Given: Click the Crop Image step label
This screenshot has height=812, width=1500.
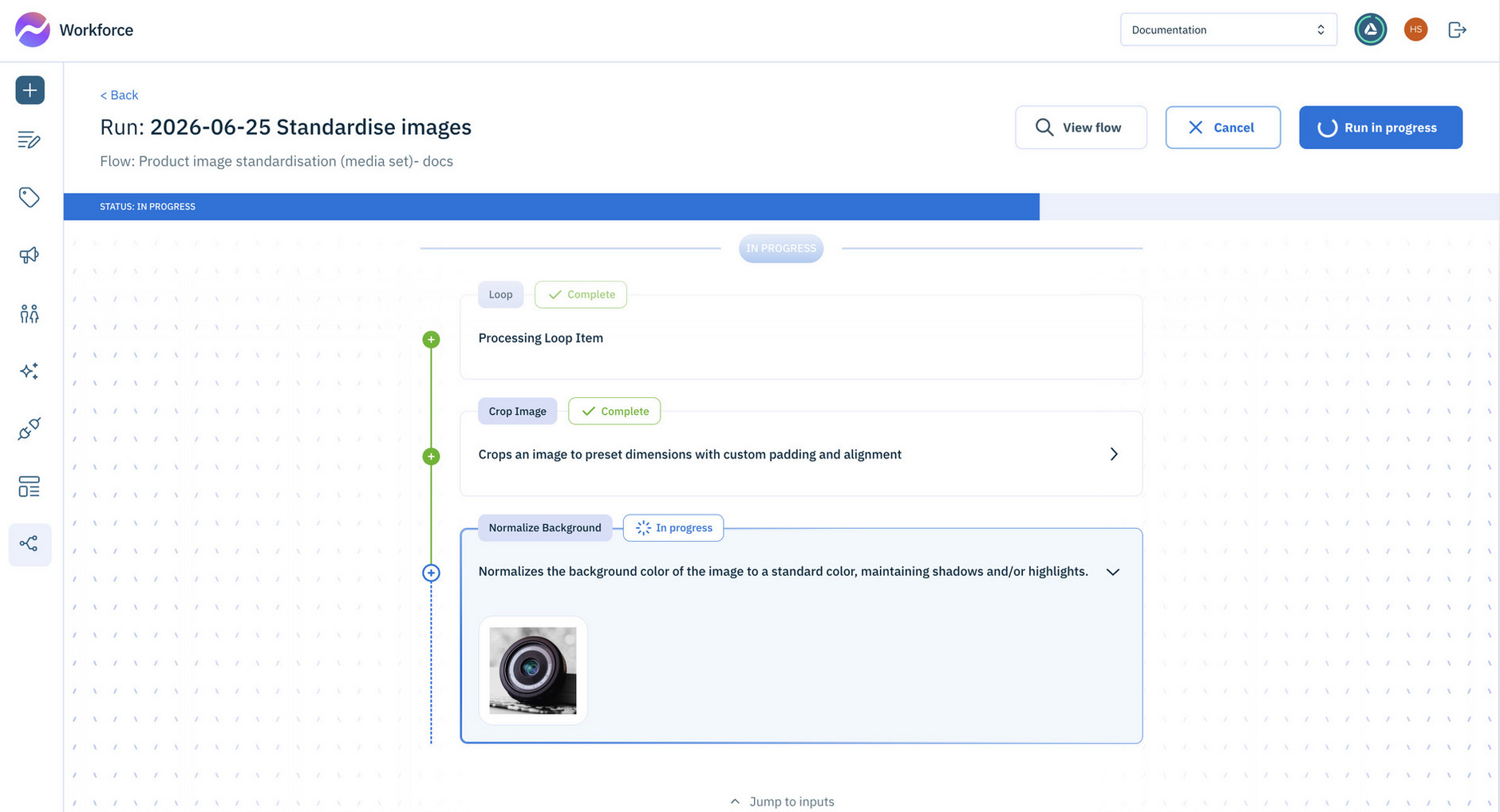Looking at the screenshot, I should [517, 412].
